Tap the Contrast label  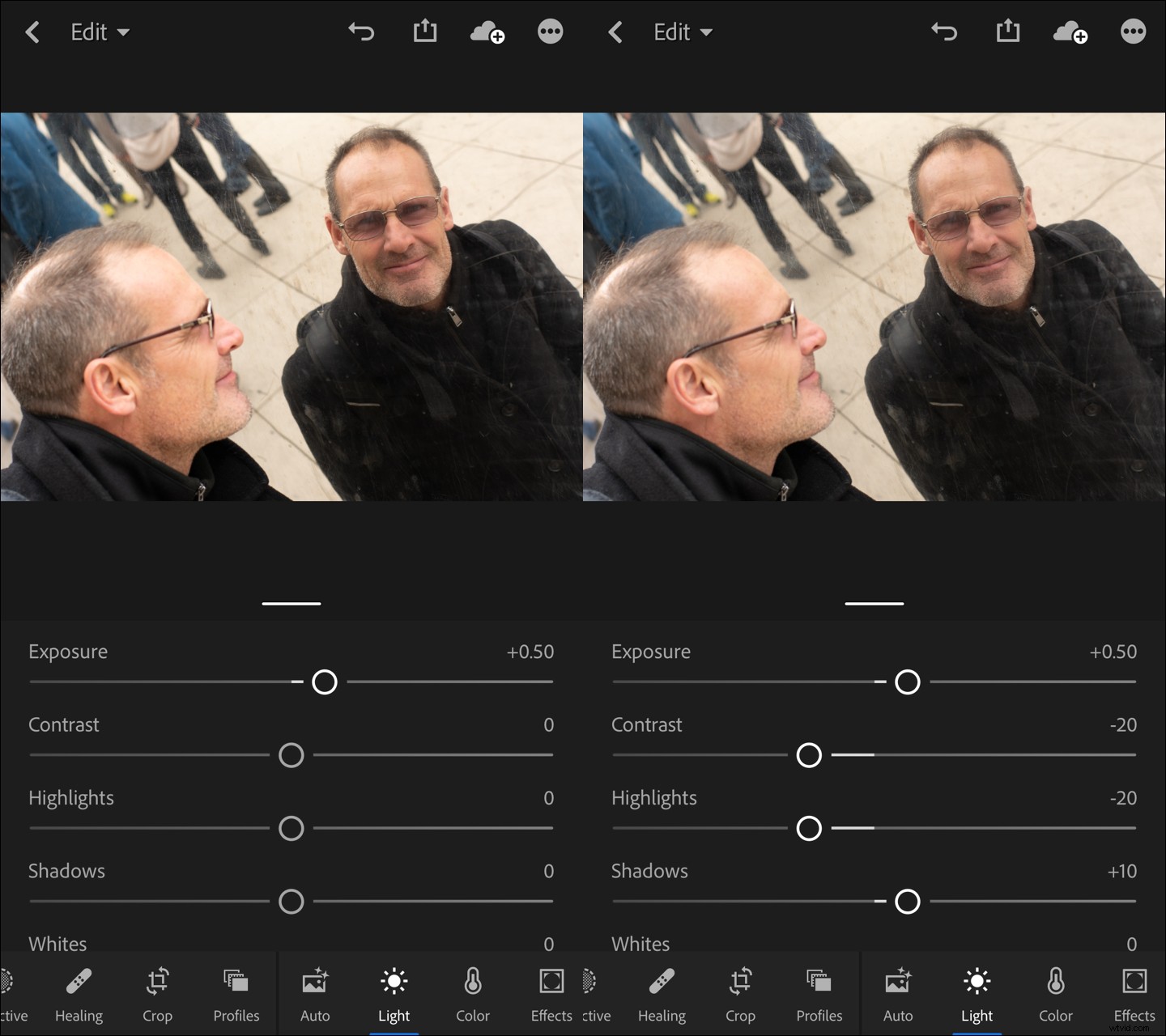click(x=64, y=725)
